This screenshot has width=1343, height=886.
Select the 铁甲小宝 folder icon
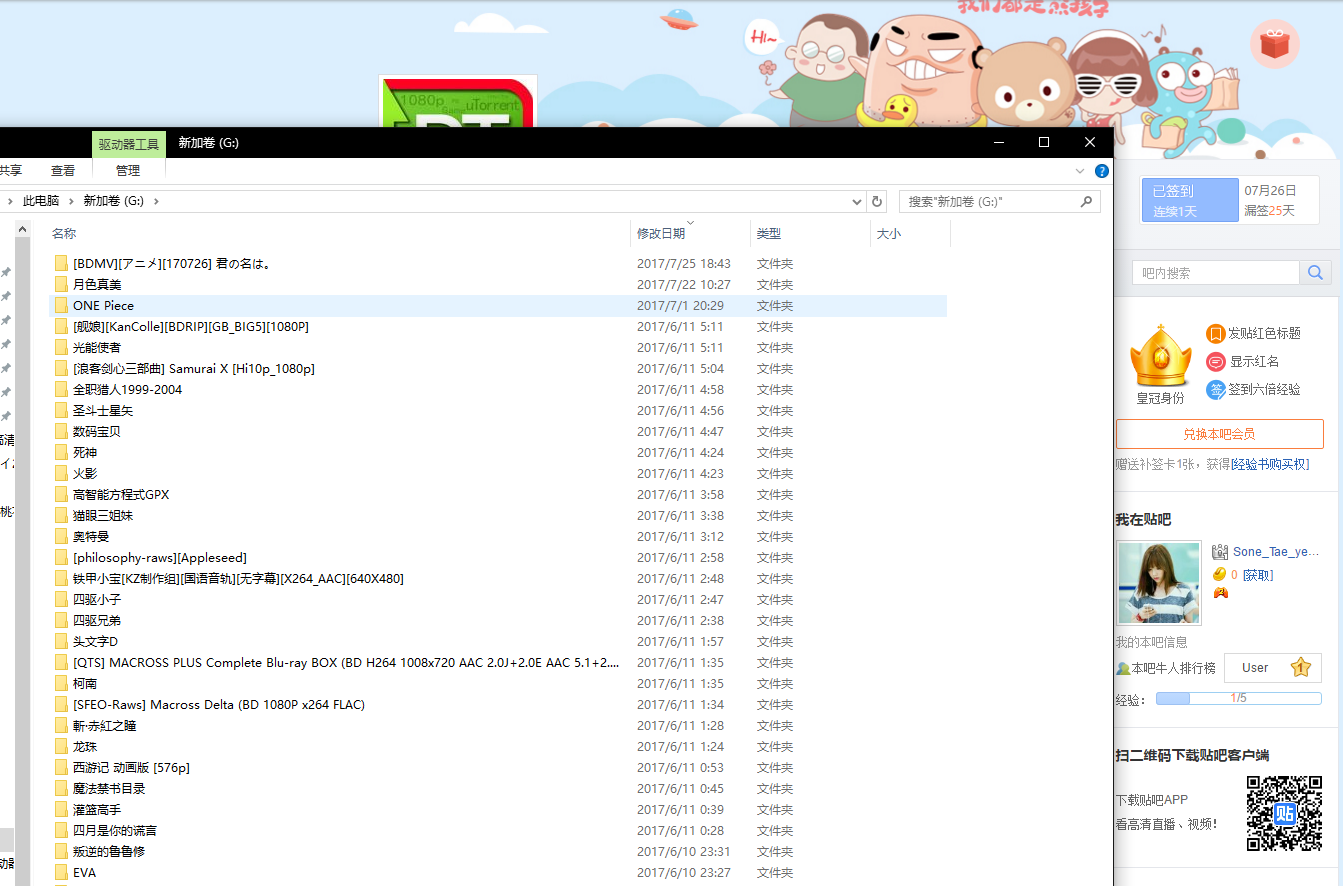point(62,579)
